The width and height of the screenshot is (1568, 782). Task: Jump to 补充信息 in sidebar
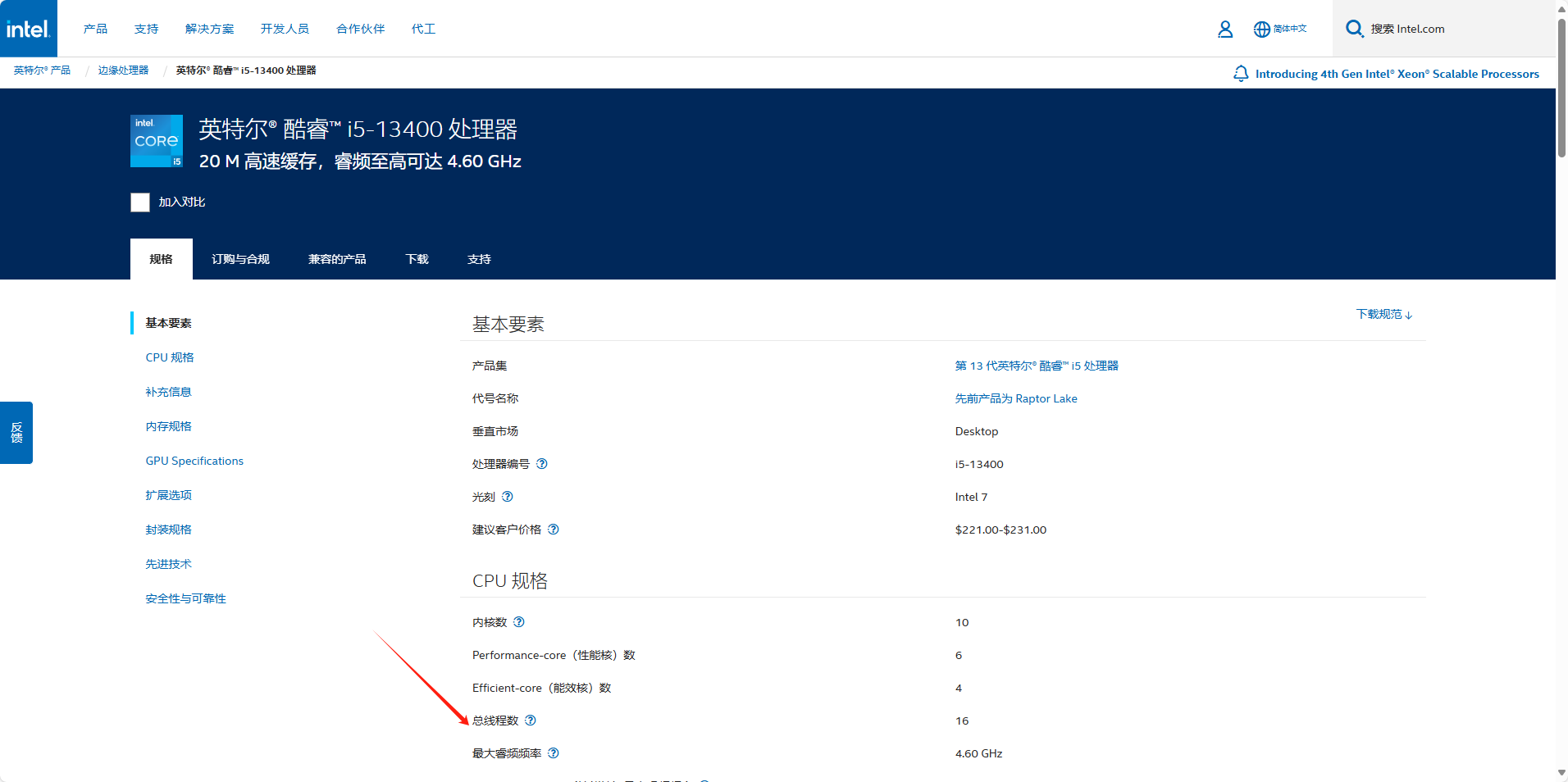(169, 392)
